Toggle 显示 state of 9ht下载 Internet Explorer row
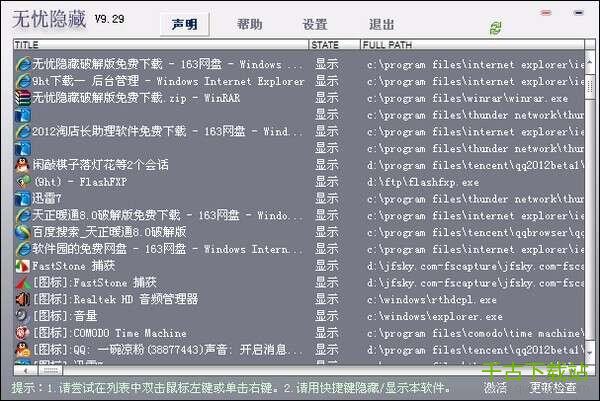The height and width of the screenshot is (401, 600). pos(327,81)
